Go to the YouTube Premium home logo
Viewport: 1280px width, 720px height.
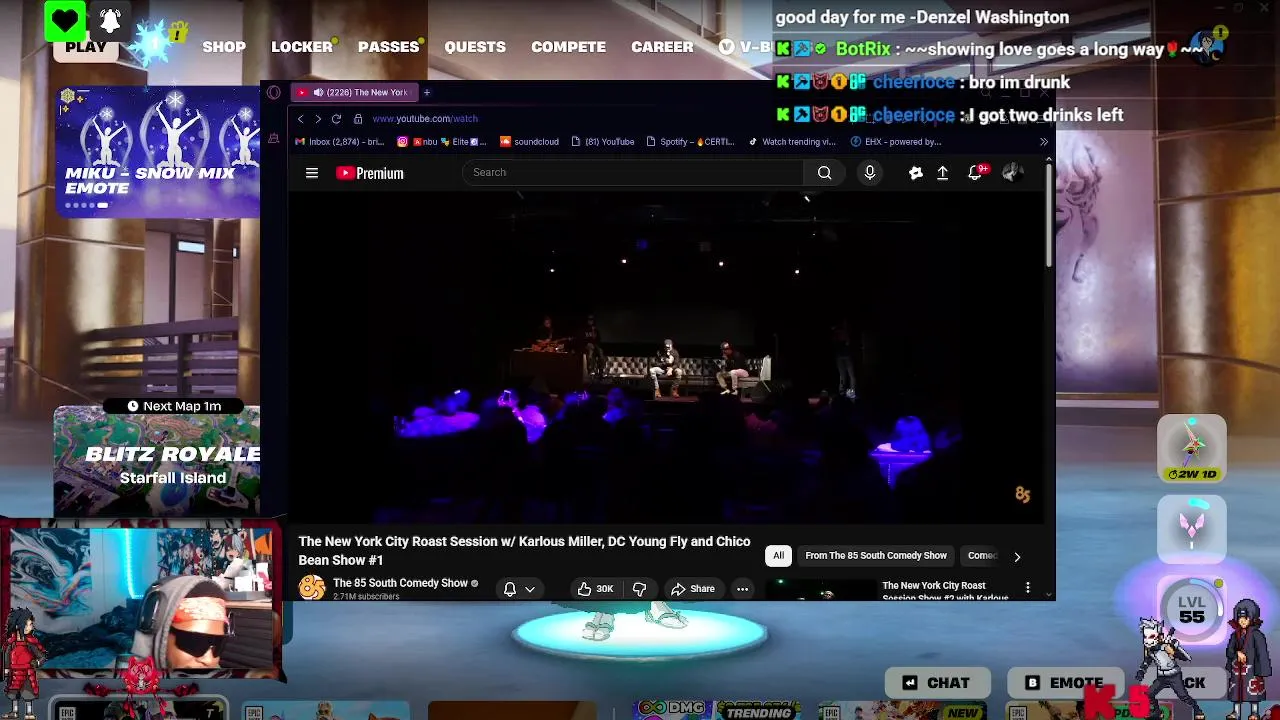coord(370,173)
